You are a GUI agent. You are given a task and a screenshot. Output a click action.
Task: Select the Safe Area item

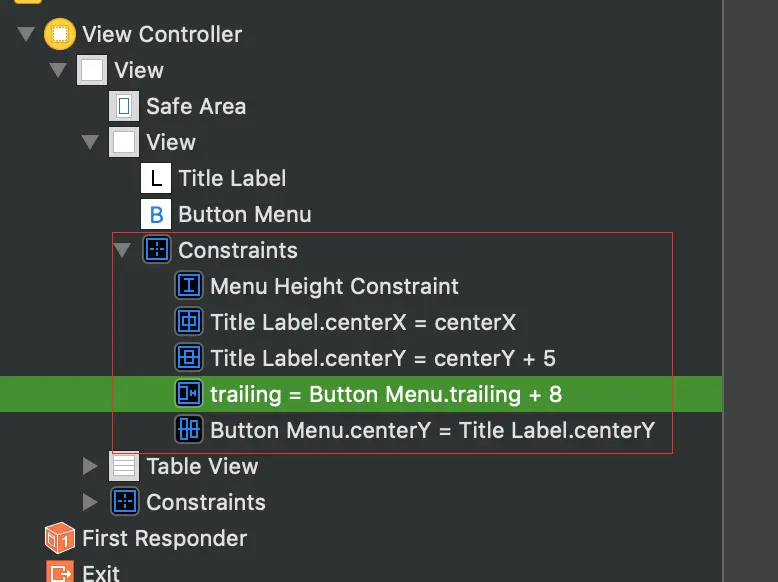pos(196,106)
